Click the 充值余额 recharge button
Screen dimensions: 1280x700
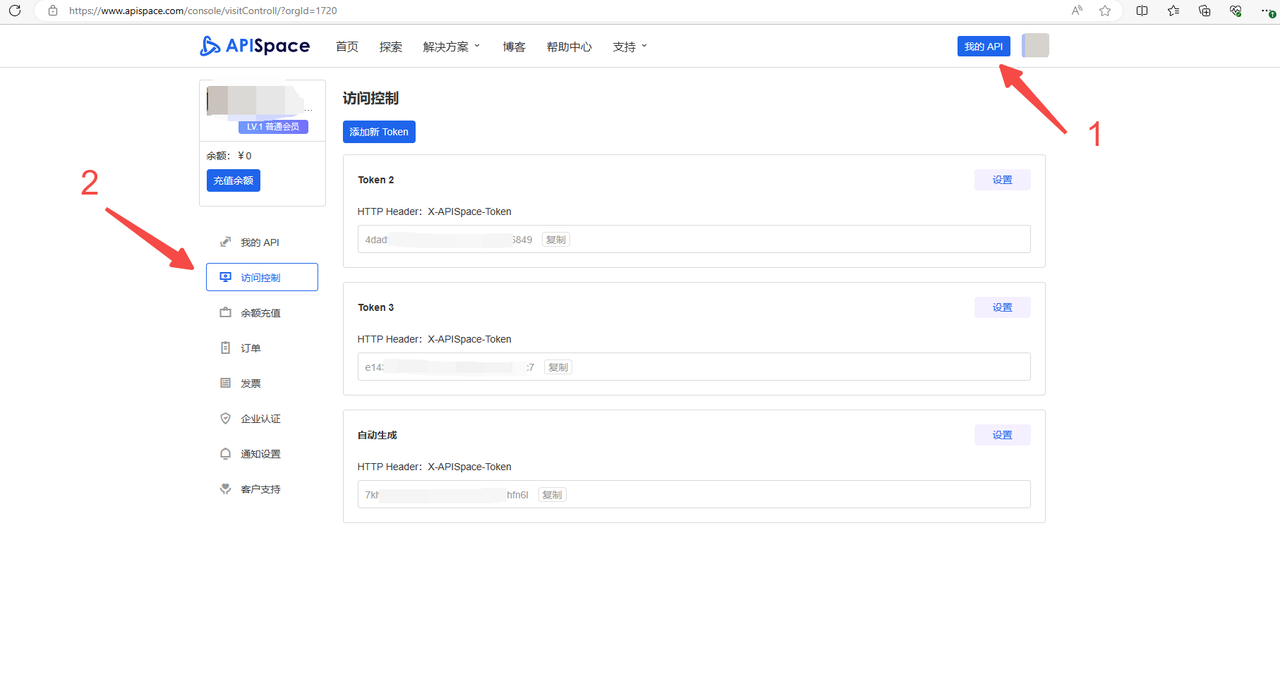[x=233, y=180]
